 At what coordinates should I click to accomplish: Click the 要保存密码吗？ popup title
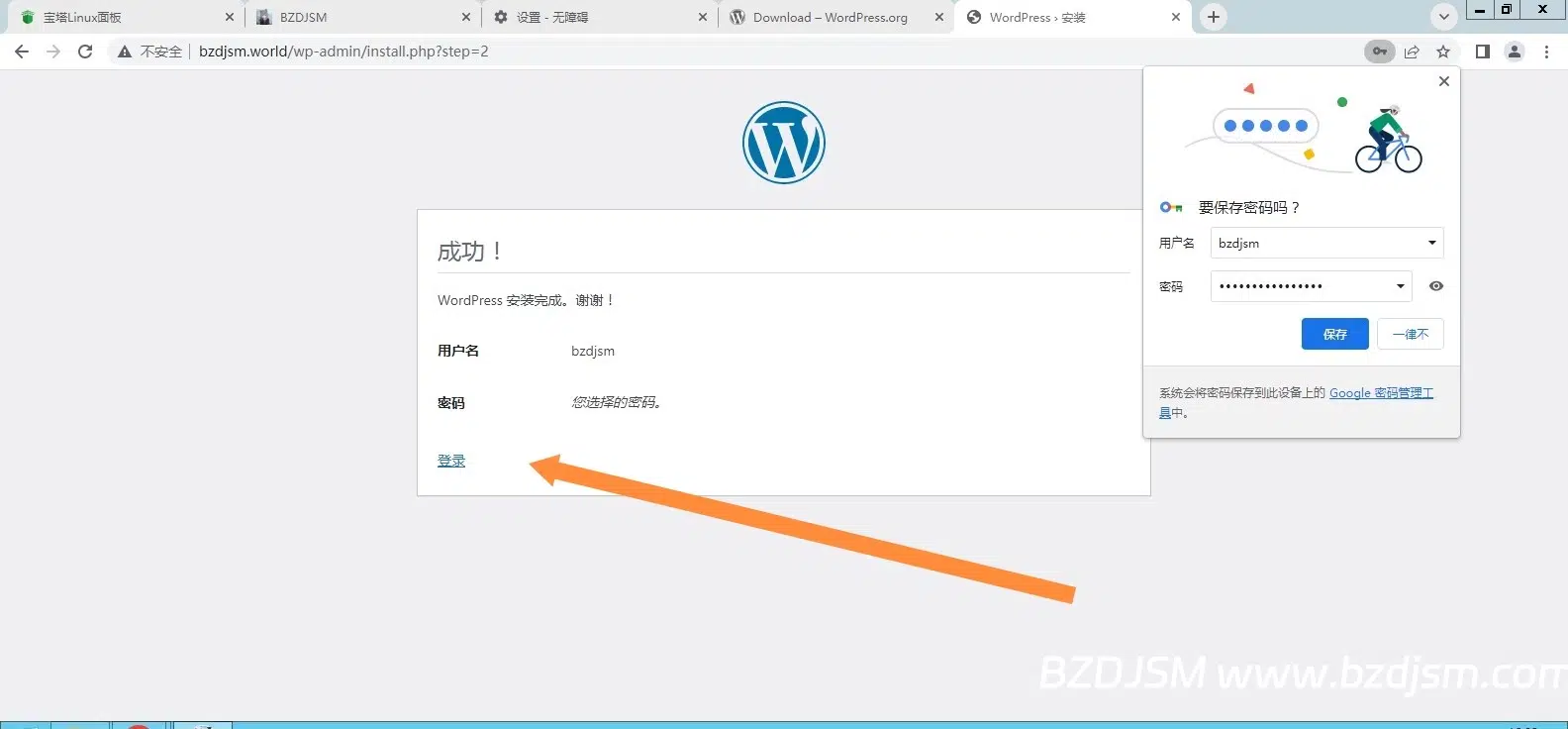point(1249,207)
